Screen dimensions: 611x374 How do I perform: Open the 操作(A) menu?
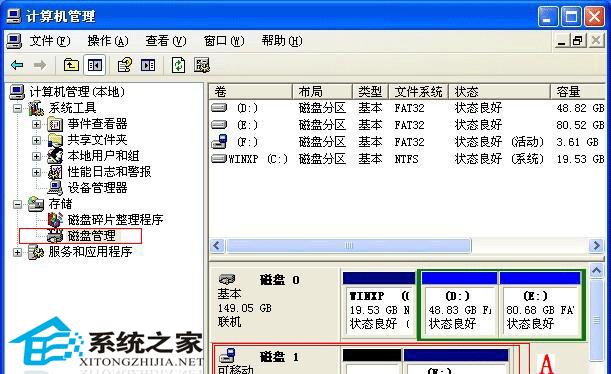click(108, 41)
